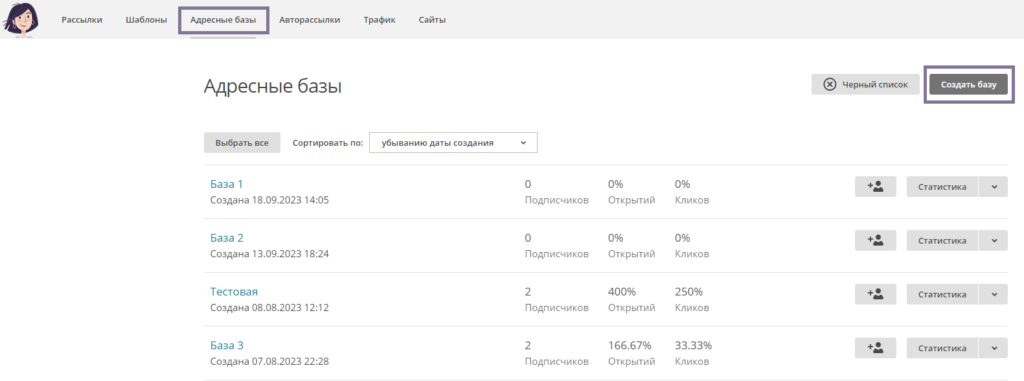1024x381 pixels.
Task: Add subscribers to Тестовая base
Action: point(875,294)
